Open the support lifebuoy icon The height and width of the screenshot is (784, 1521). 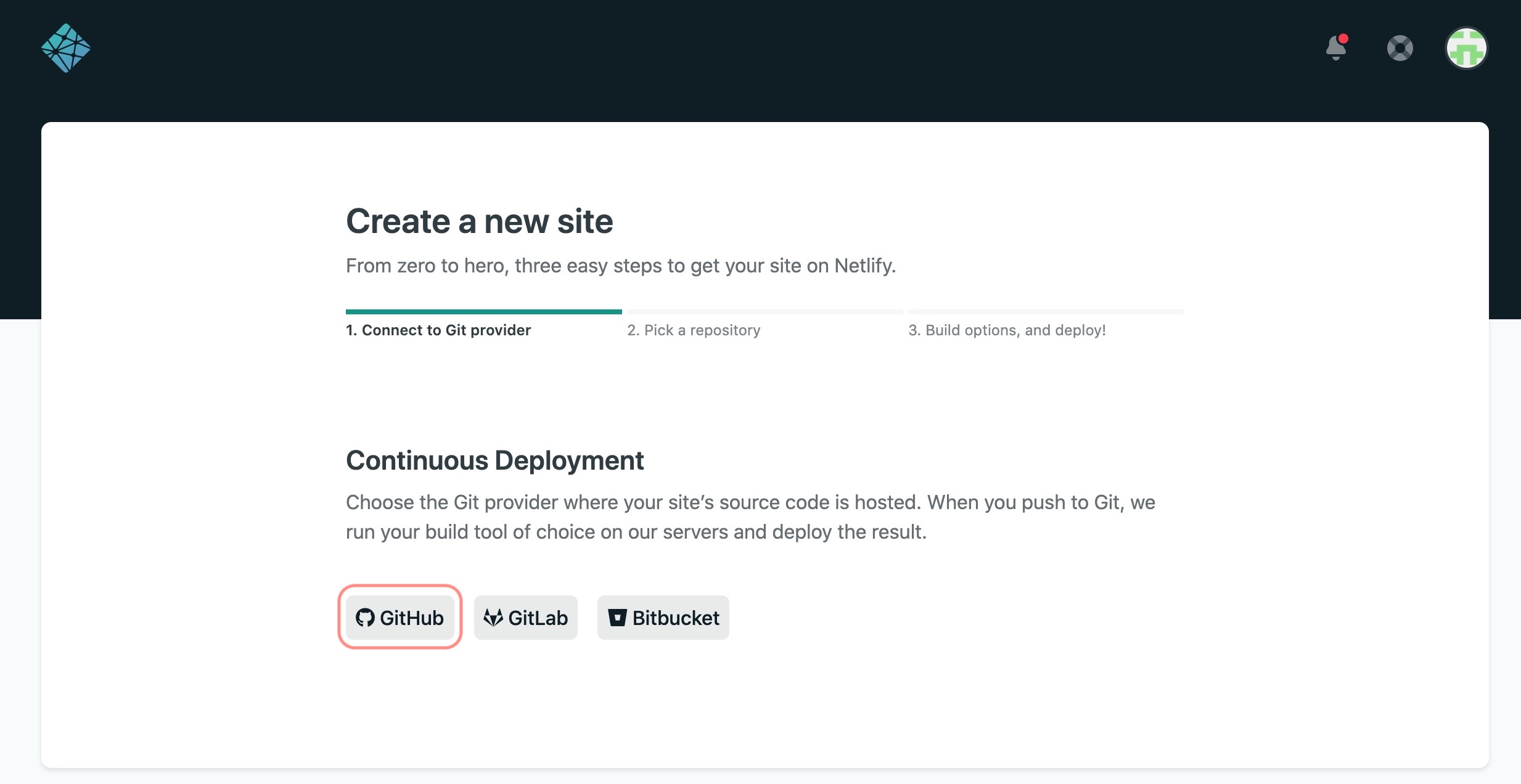click(x=1400, y=48)
